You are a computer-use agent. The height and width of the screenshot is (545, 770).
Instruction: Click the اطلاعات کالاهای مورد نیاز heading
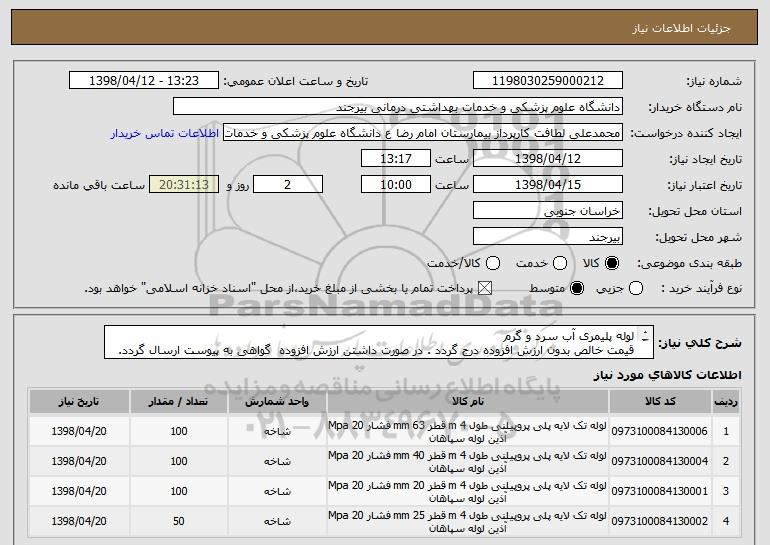coord(668,375)
